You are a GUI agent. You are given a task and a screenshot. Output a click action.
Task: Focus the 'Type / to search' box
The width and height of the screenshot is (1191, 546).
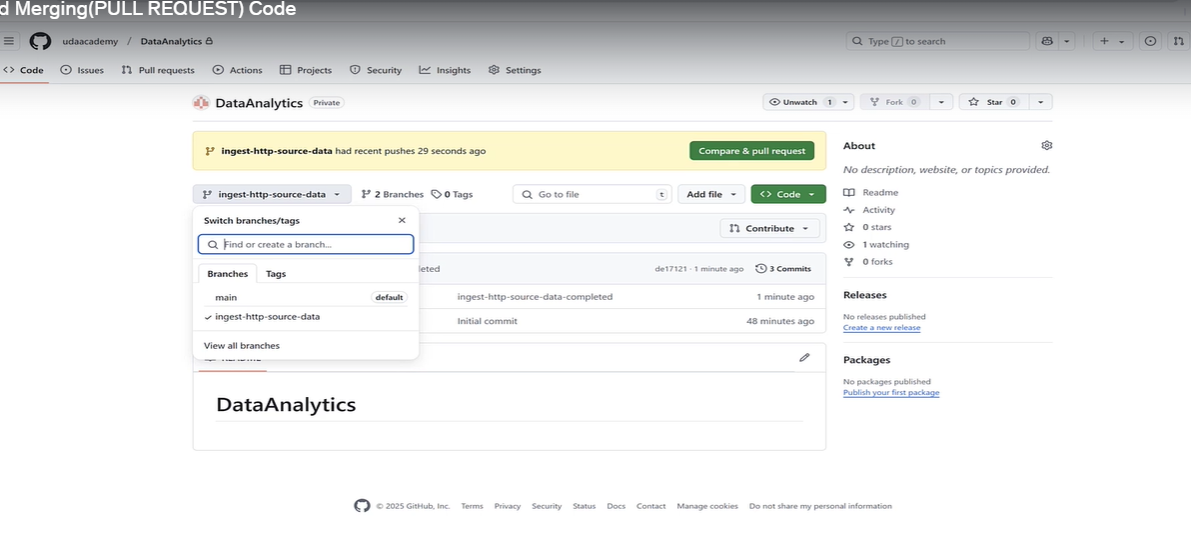click(x=938, y=41)
